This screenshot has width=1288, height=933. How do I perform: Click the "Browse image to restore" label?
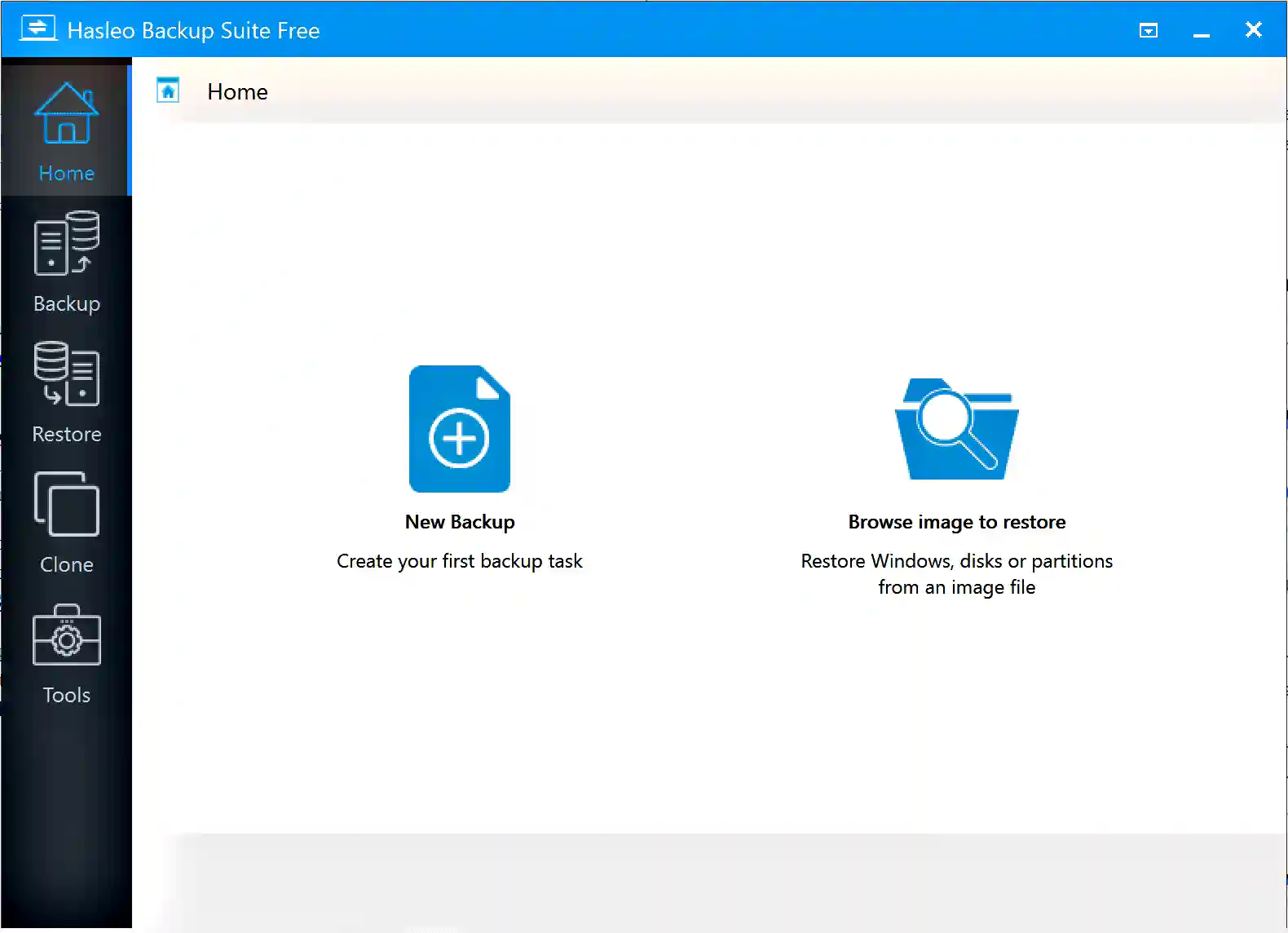pyautogui.click(x=957, y=522)
